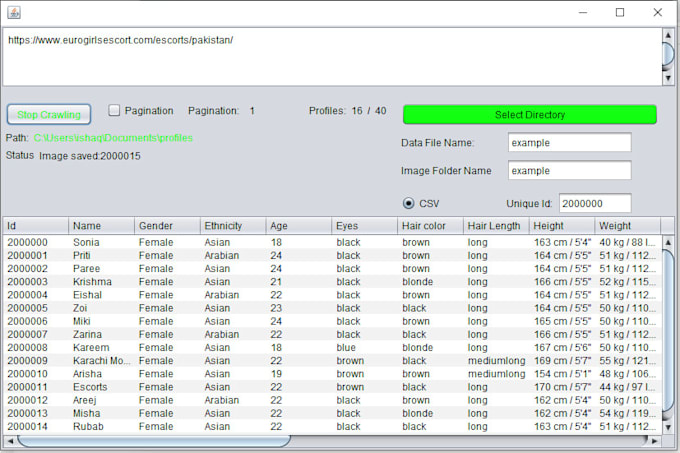Click the Hair color column header
Screen dimensions: 680x453
click(430, 226)
